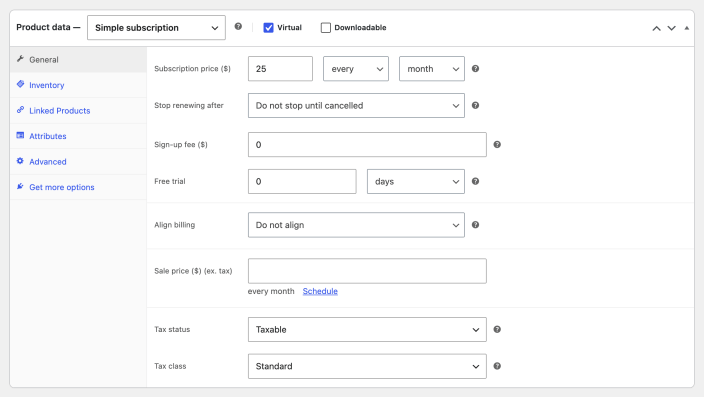Switch to the Inventory tab
704x397 pixels.
tap(78, 85)
